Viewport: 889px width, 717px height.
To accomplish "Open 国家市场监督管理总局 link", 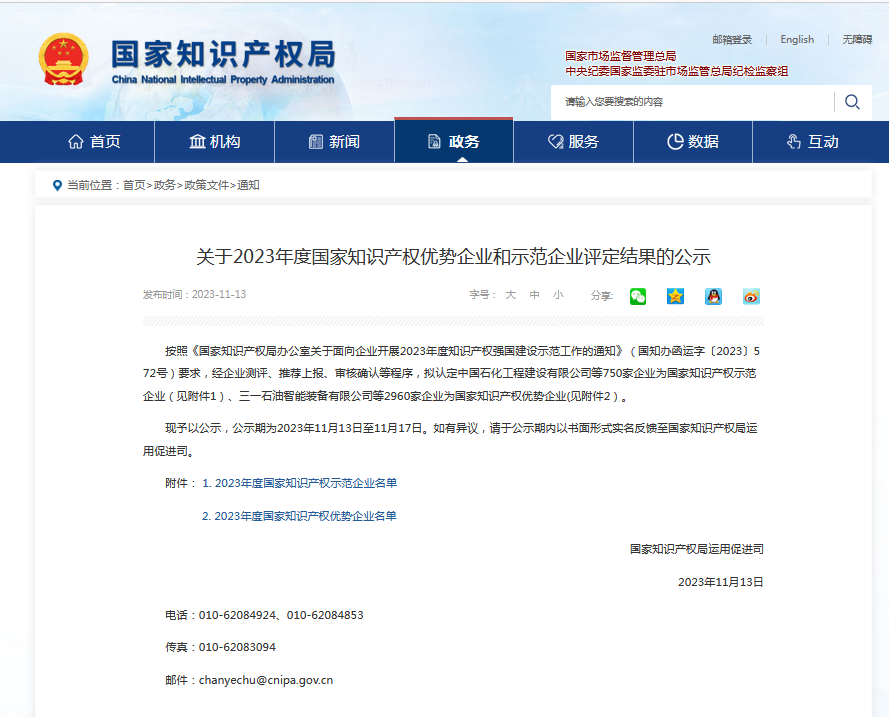I will point(620,56).
